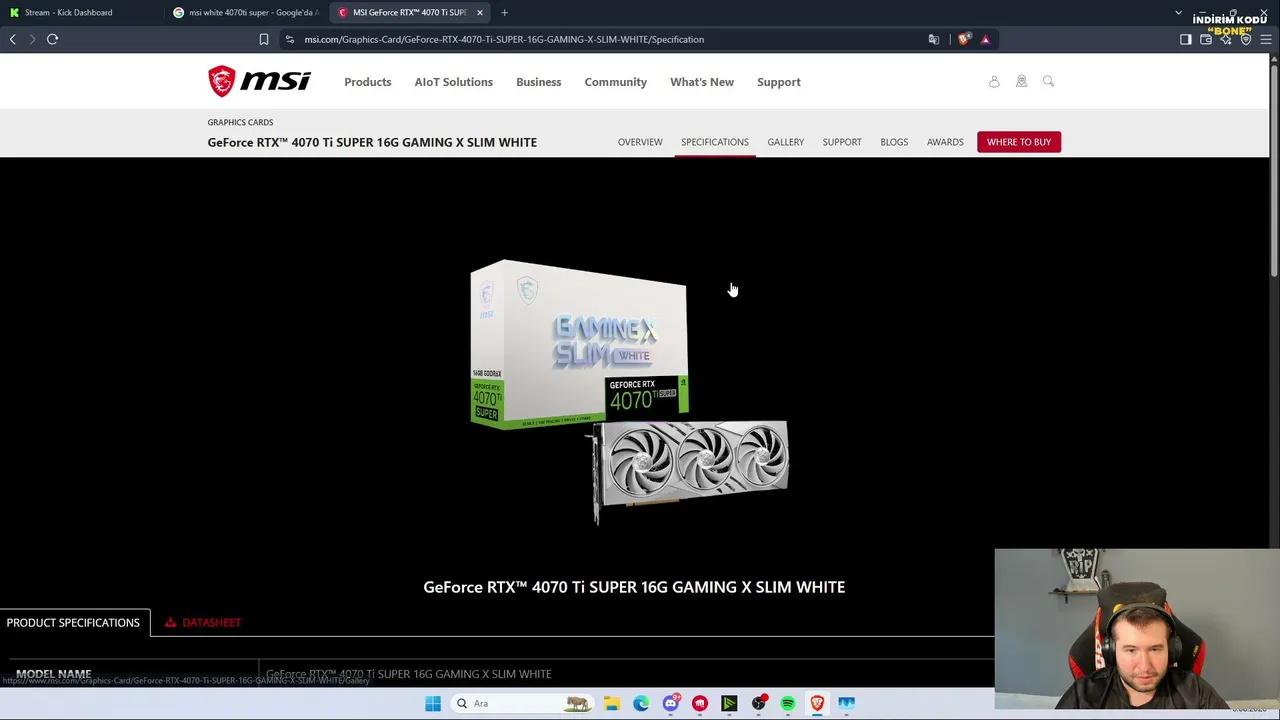Toggle the browser sidebar panel icon
The image size is (1280, 720).
1186,39
